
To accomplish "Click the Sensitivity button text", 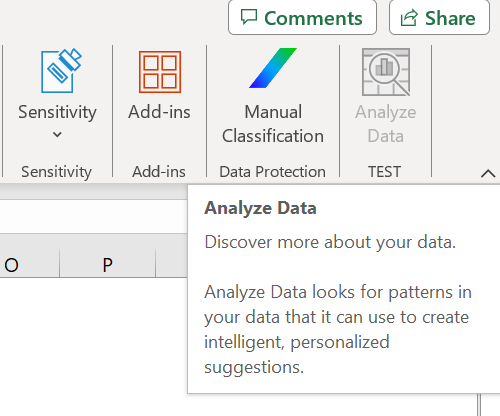I will coord(57,112).
